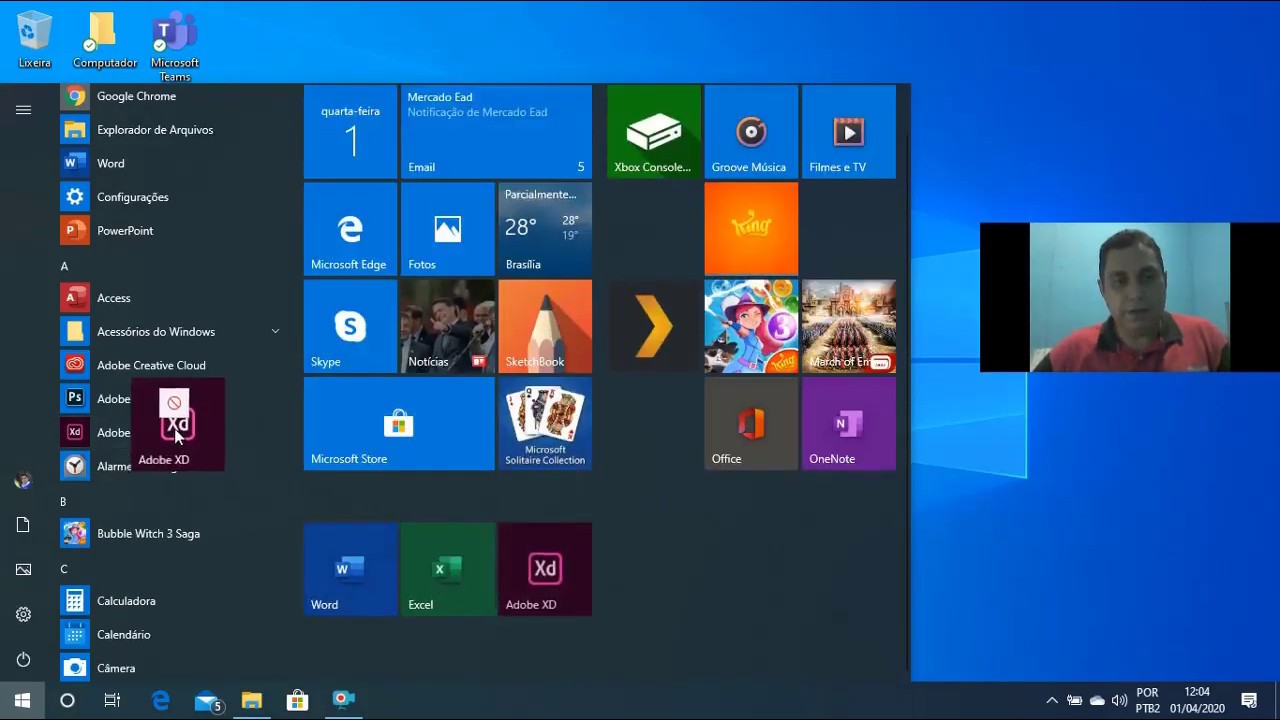This screenshot has width=1280, height=720.
Task: Select the Microsoft Teams desktop icon
Action: (x=175, y=47)
